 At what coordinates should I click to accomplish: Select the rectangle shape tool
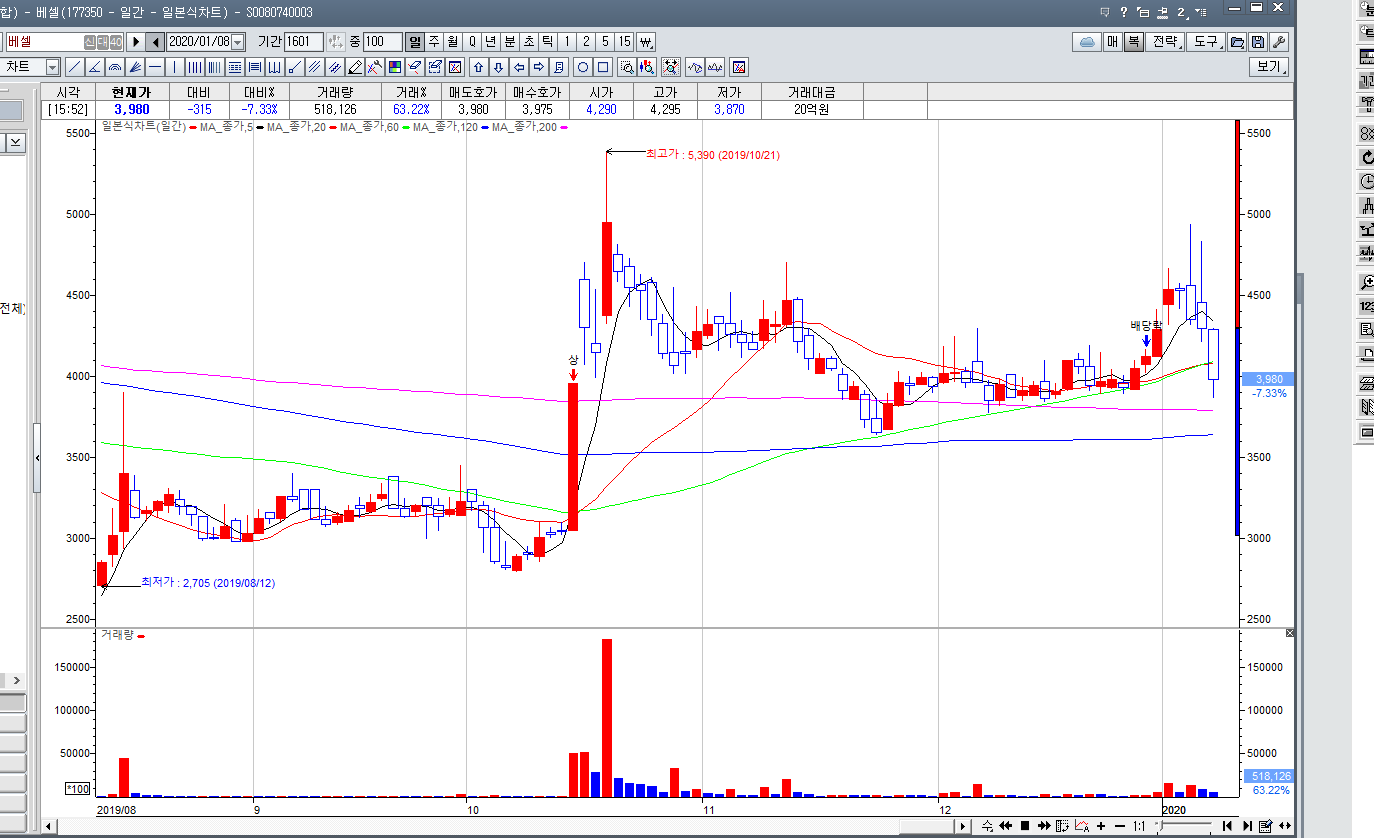[603, 67]
